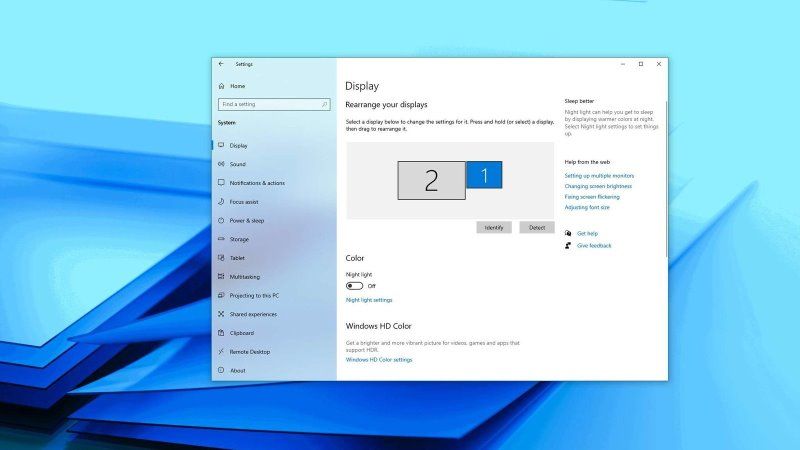
Task: Click the Notifications & actions icon
Action: [x=221, y=183]
